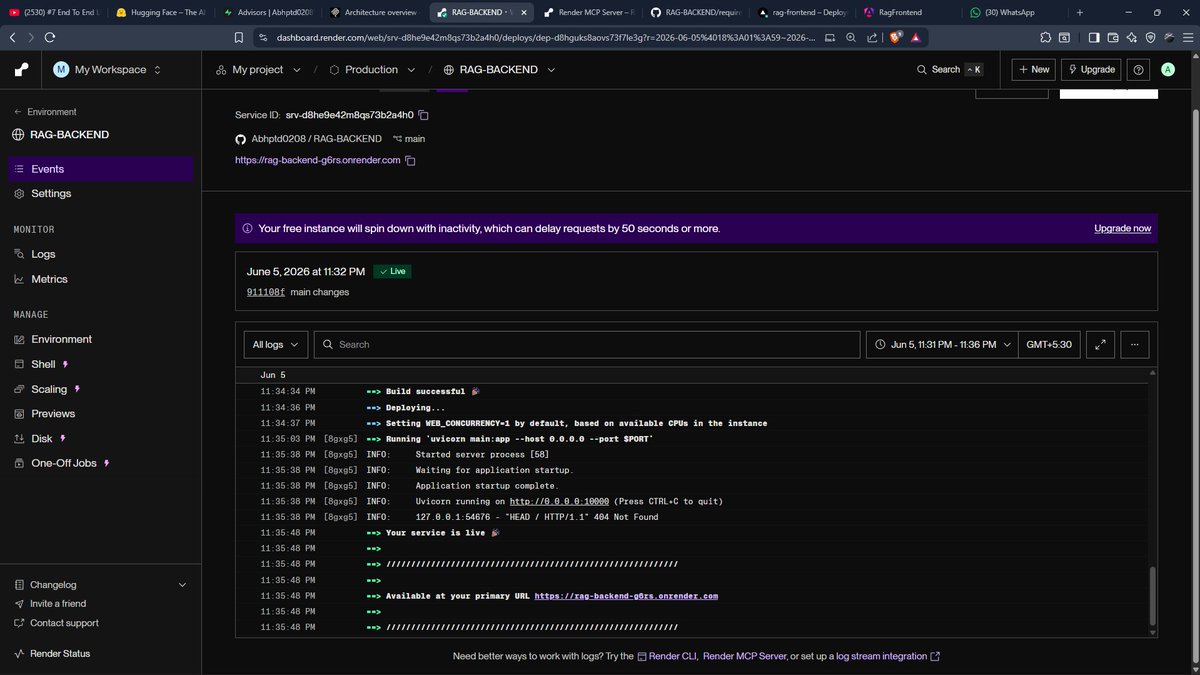The image size is (1200, 675).
Task: Open the help question-mark icon
Action: click(x=1138, y=70)
